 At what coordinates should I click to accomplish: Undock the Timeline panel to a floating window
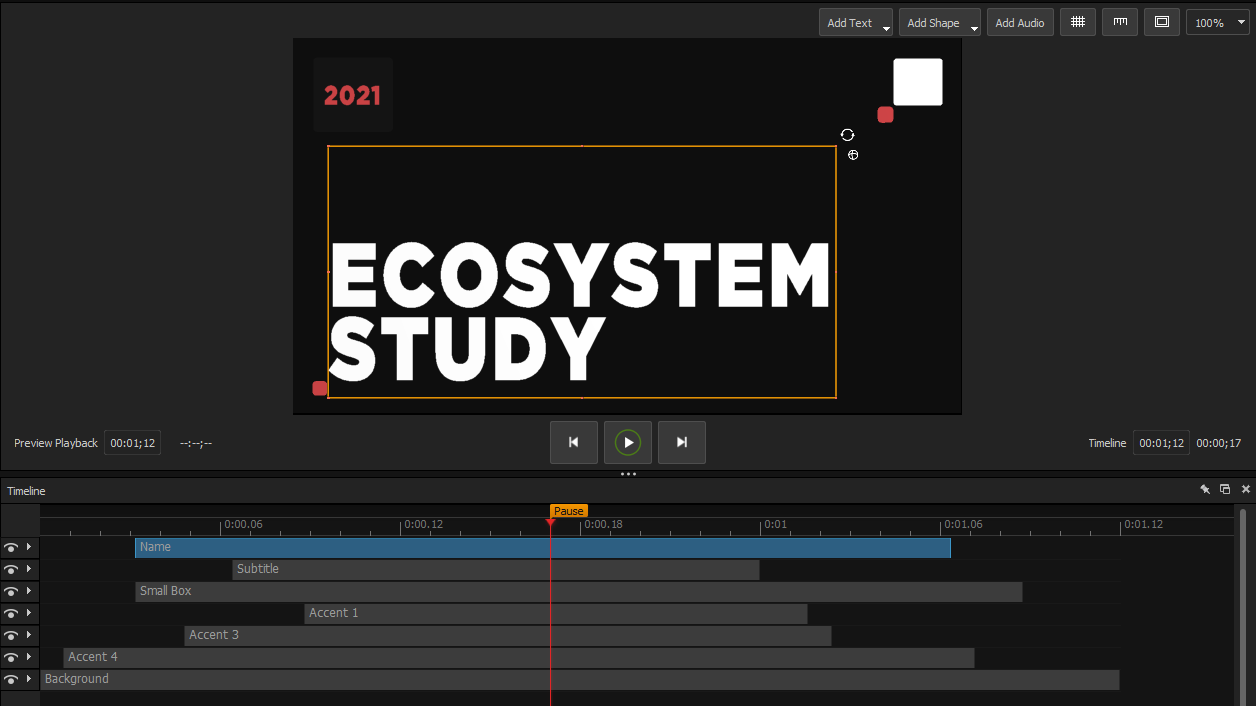click(1225, 490)
